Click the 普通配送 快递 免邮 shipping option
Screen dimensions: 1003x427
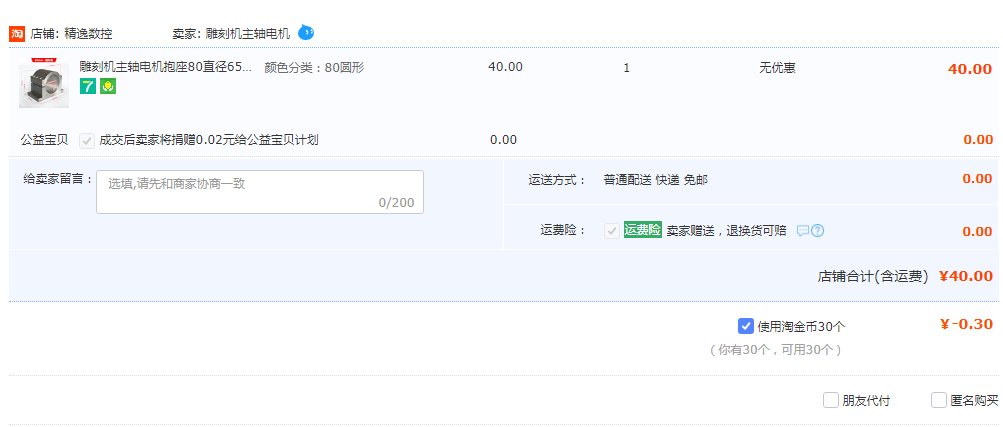pyautogui.click(x=656, y=180)
